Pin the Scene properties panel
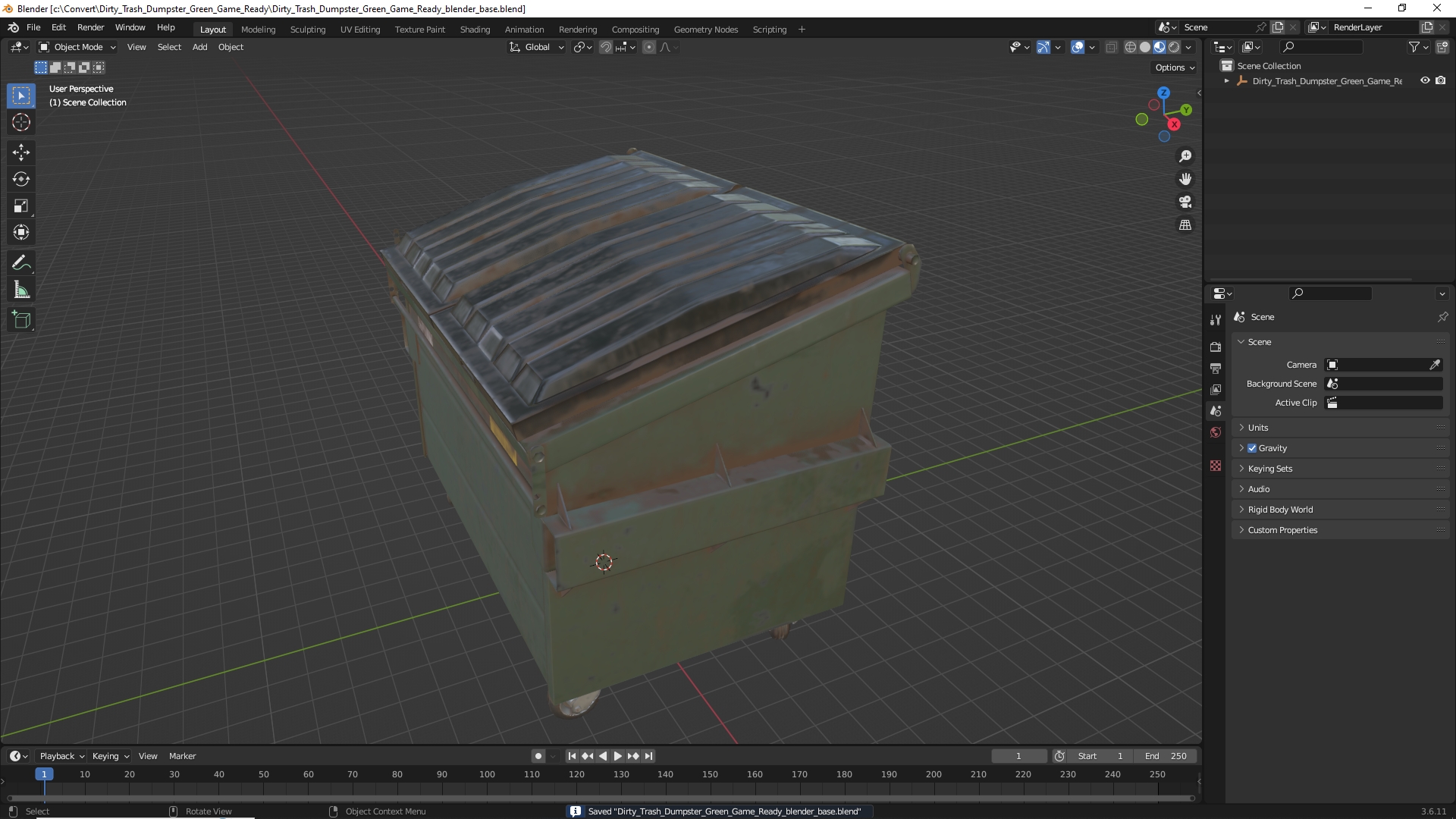Viewport: 1456px width, 819px height. click(1442, 317)
